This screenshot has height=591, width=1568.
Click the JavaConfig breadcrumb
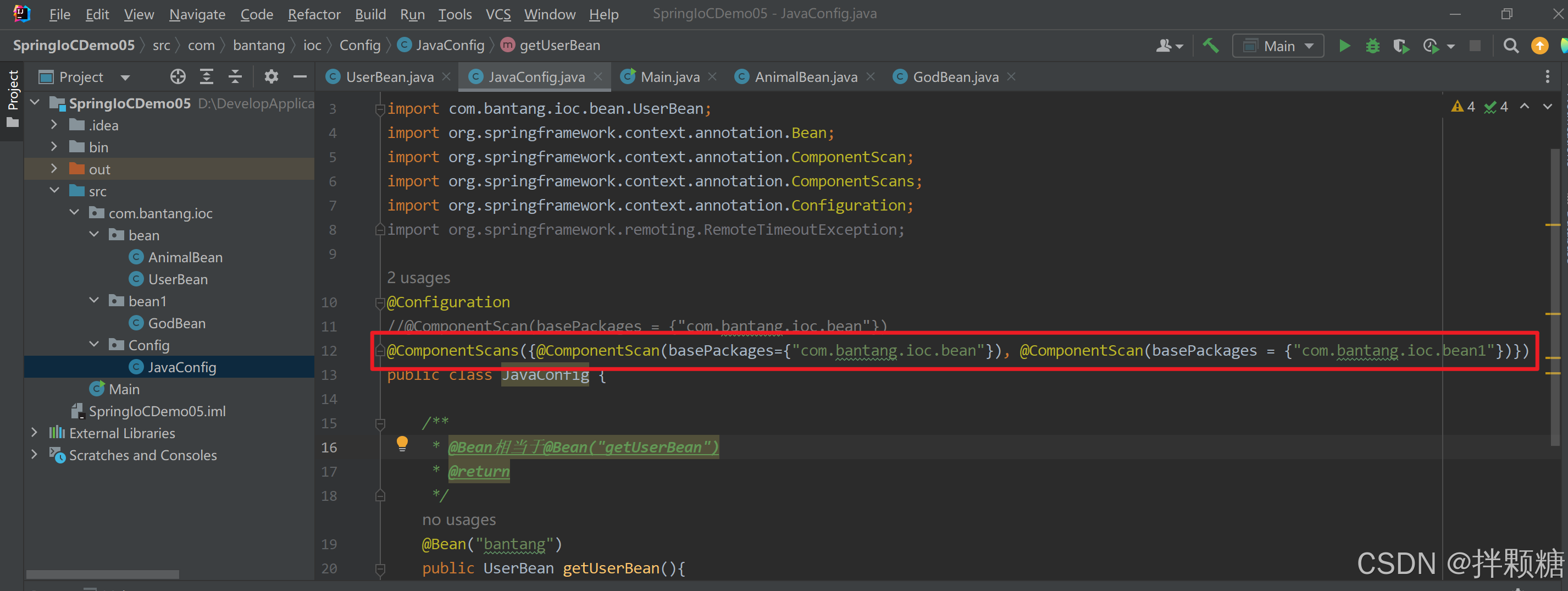click(441, 46)
